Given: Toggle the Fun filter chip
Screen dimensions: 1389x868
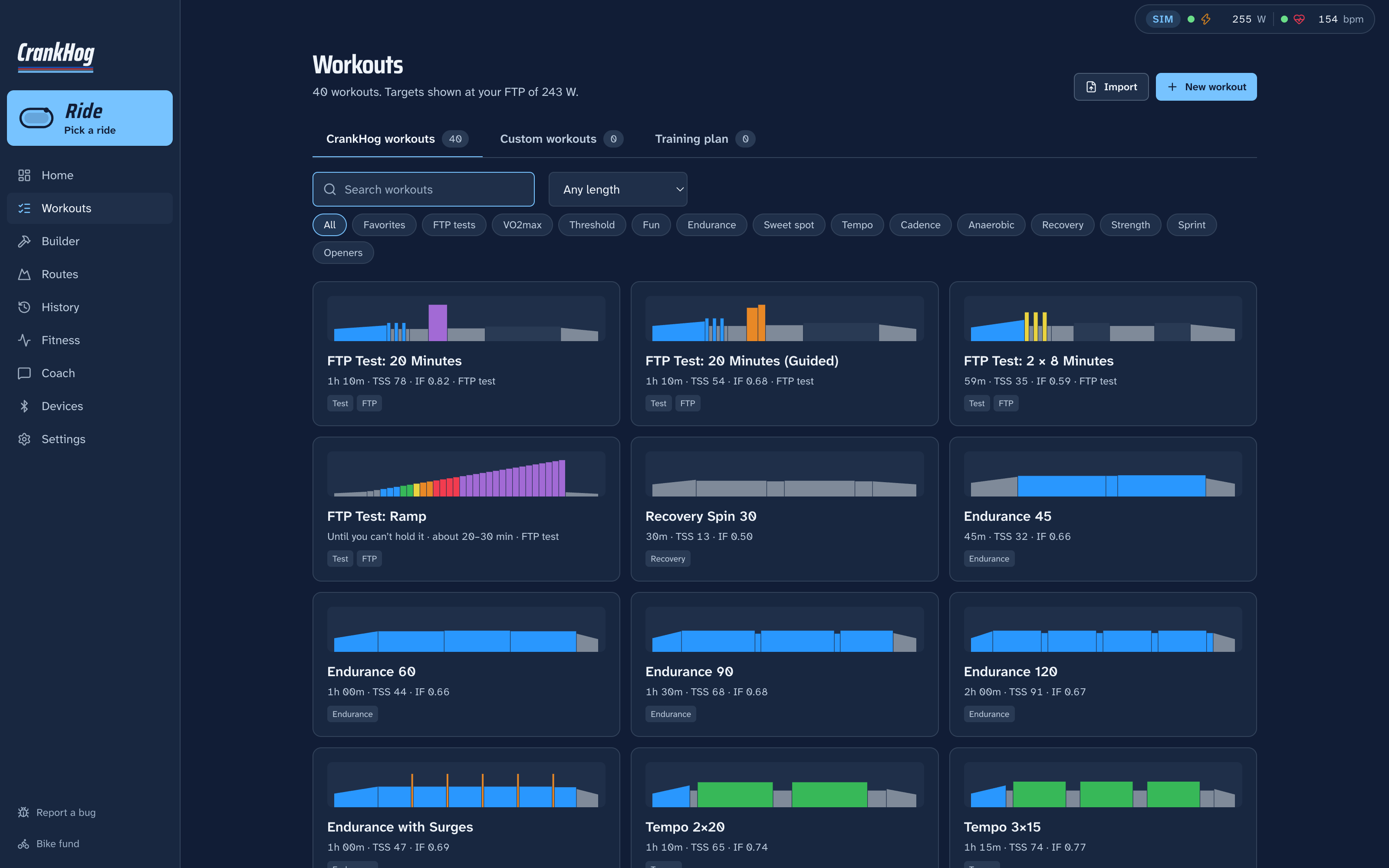Looking at the screenshot, I should tap(651, 225).
